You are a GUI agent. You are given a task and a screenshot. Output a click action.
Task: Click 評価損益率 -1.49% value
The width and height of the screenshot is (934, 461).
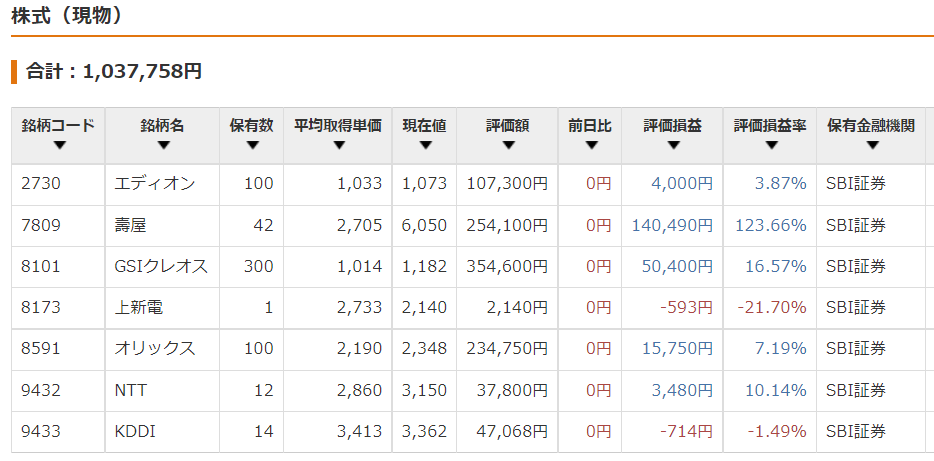click(x=777, y=431)
